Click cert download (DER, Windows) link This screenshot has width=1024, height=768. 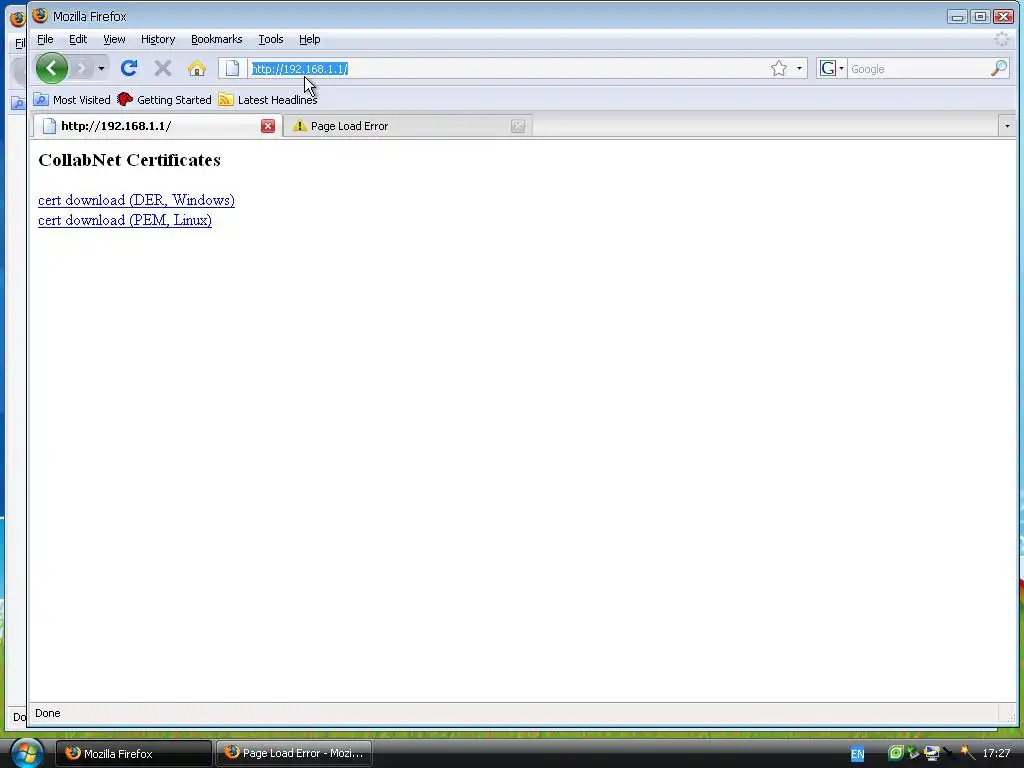click(x=136, y=200)
